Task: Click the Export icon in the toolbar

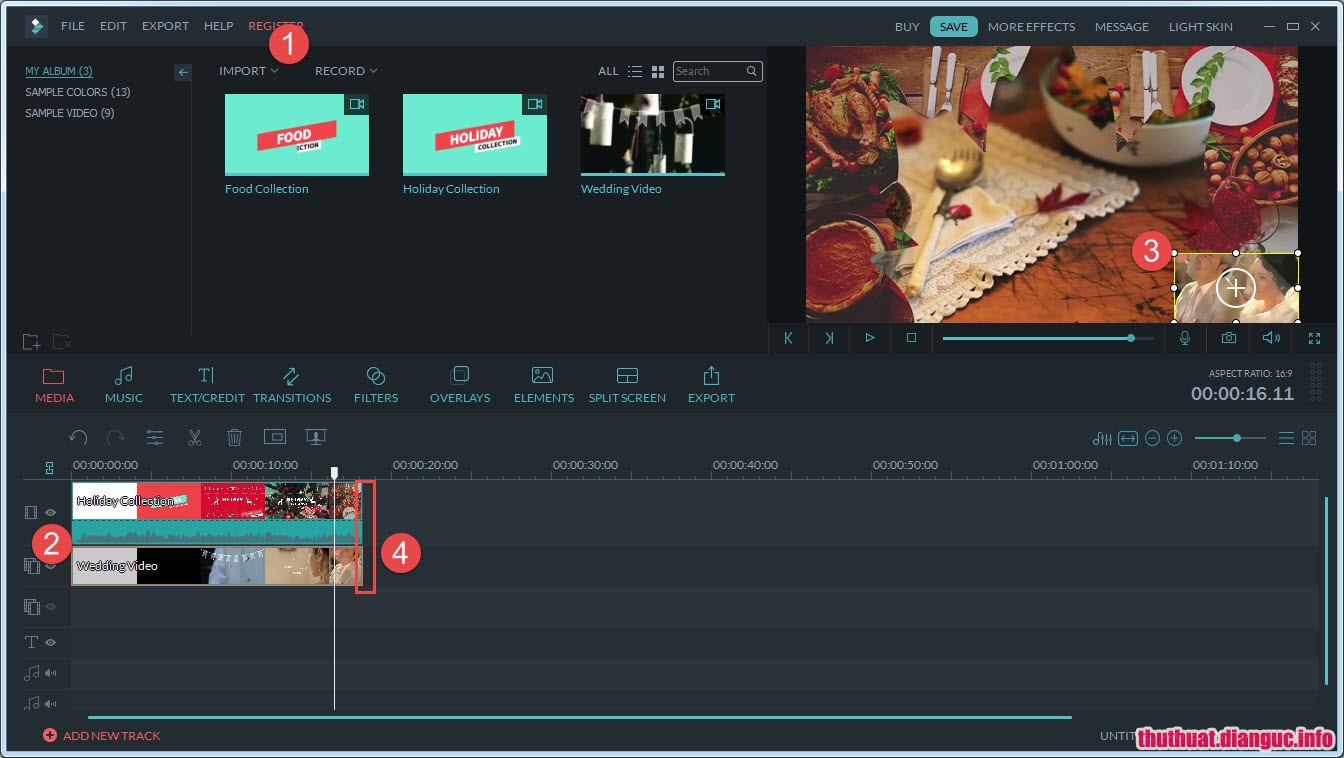Action: pos(711,385)
